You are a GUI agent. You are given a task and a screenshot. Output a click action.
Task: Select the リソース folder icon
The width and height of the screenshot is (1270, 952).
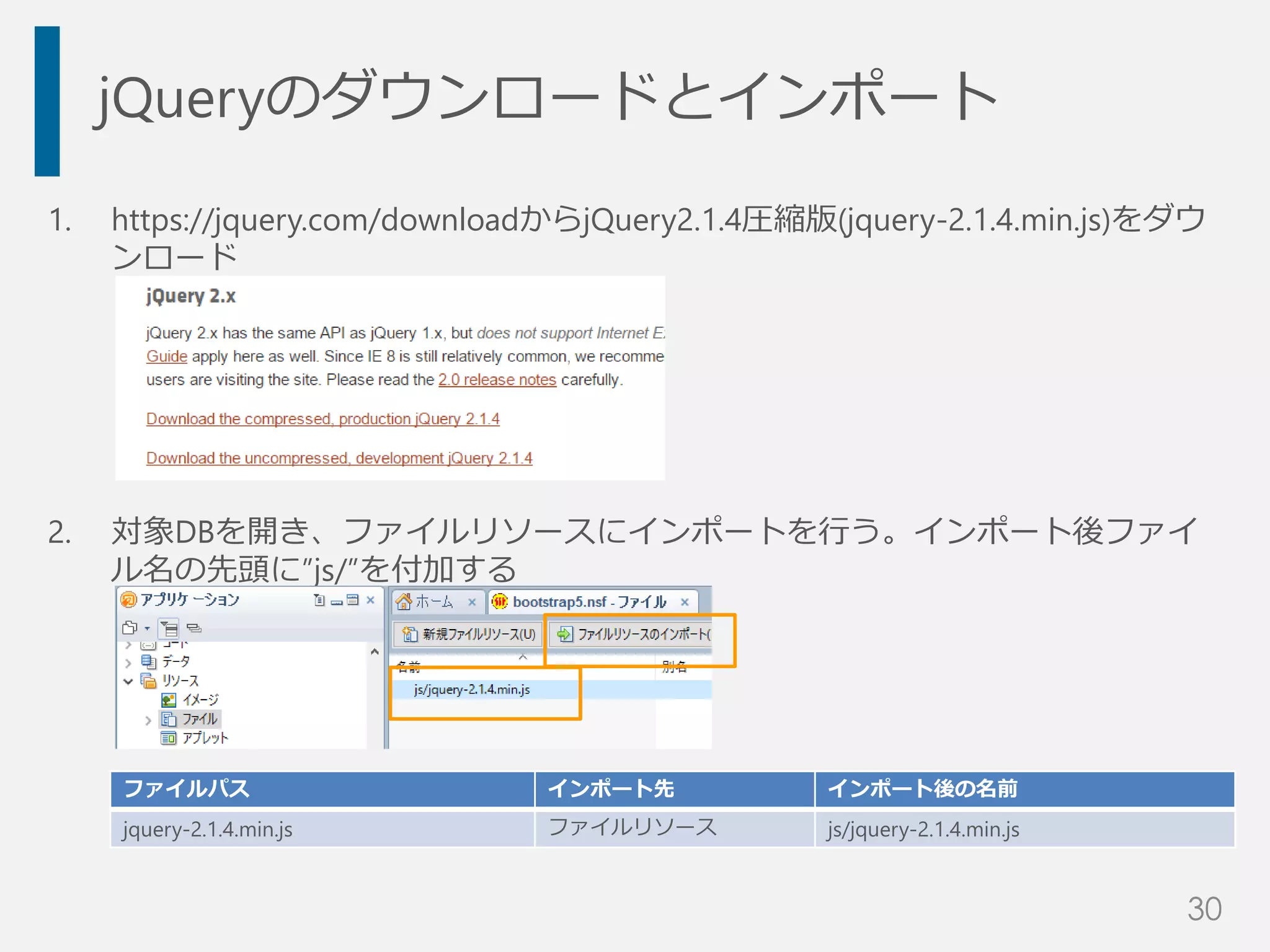click(x=149, y=681)
